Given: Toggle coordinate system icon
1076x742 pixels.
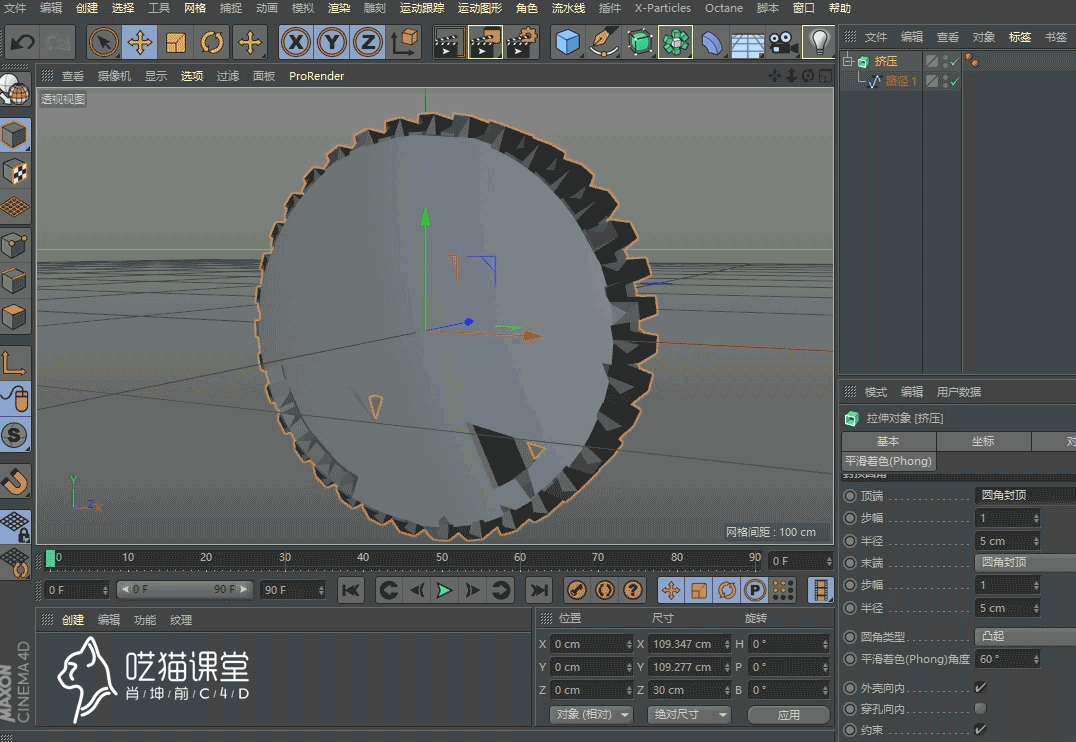Looking at the screenshot, I should 405,43.
